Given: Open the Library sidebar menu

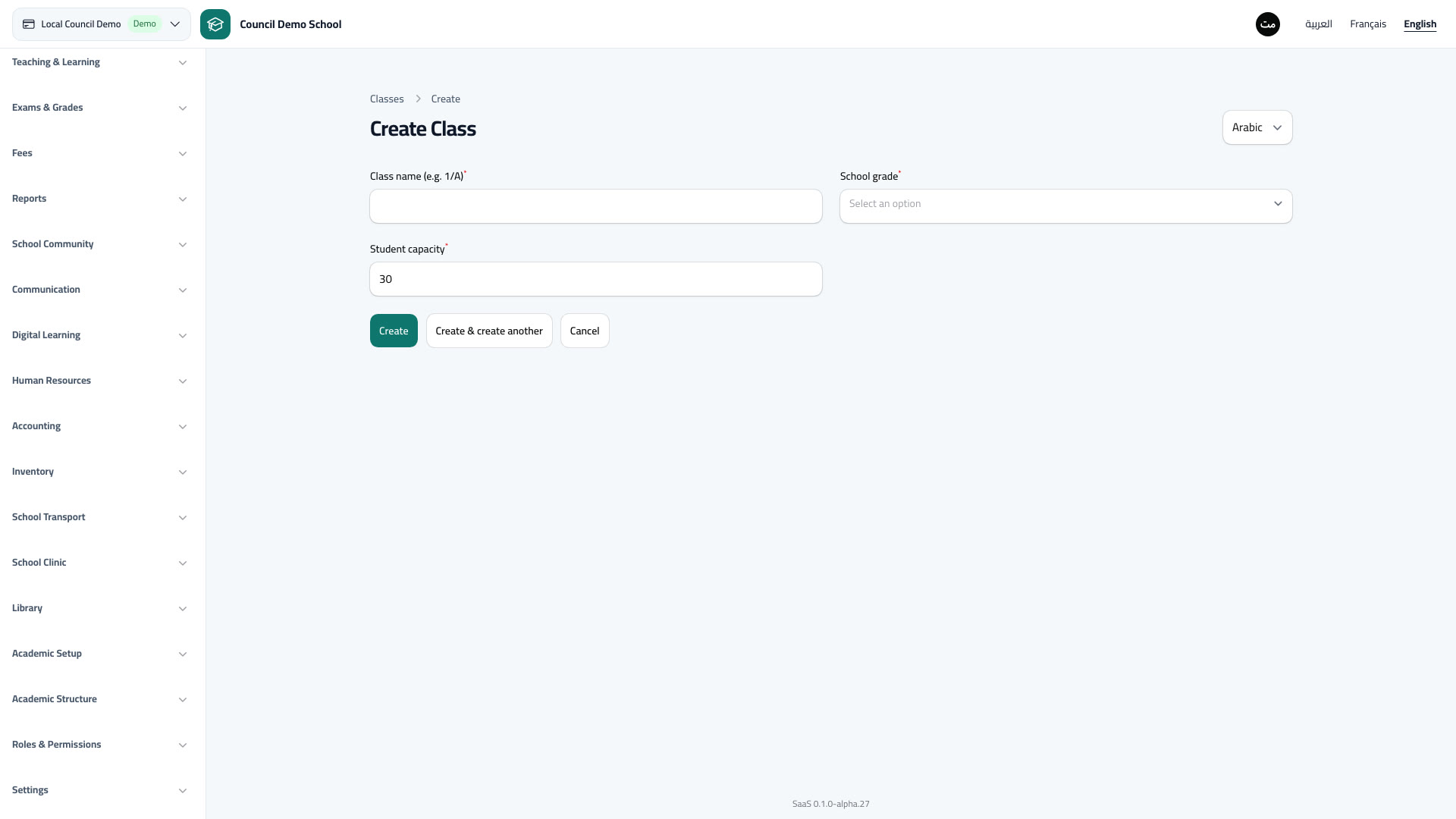Looking at the screenshot, I should tap(99, 608).
